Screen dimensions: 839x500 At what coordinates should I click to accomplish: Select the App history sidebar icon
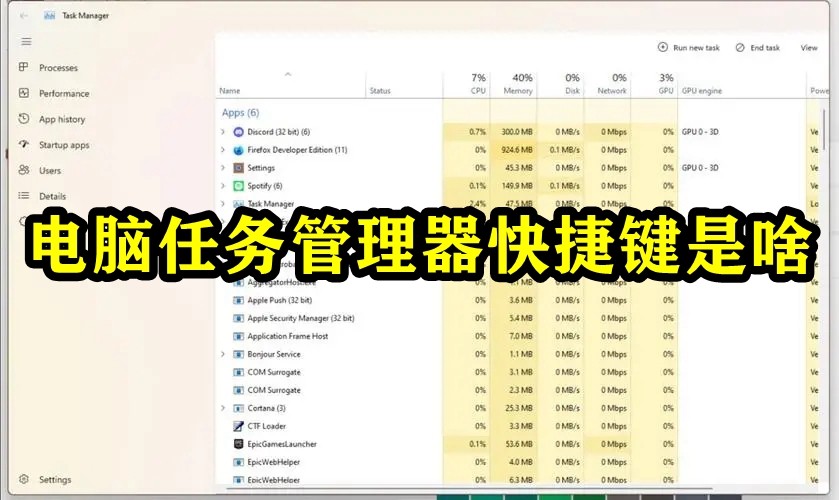[x=24, y=118]
